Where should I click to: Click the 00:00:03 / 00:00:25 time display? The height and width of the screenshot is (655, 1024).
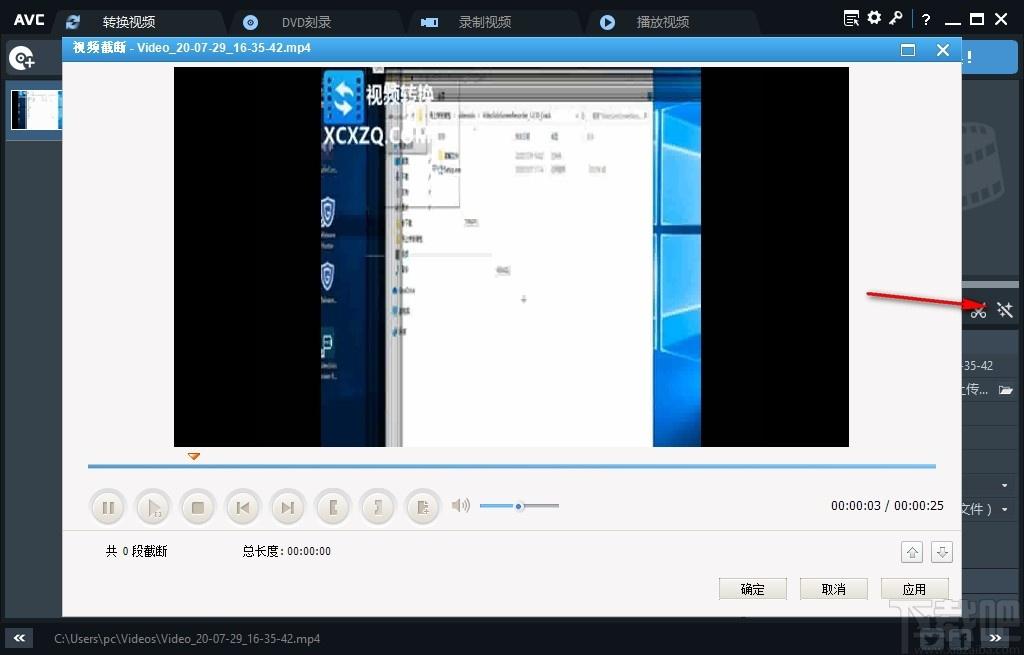887,505
